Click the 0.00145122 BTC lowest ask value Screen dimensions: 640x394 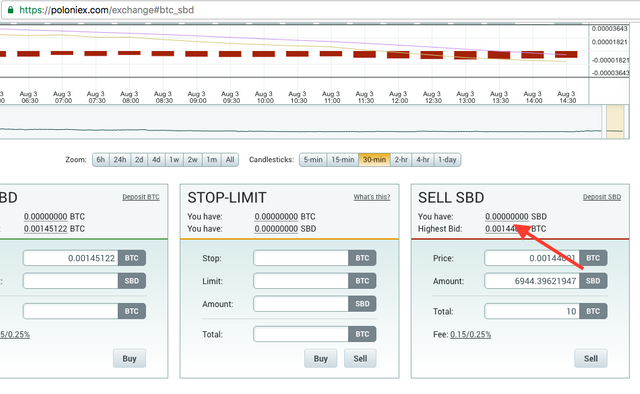point(45,229)
